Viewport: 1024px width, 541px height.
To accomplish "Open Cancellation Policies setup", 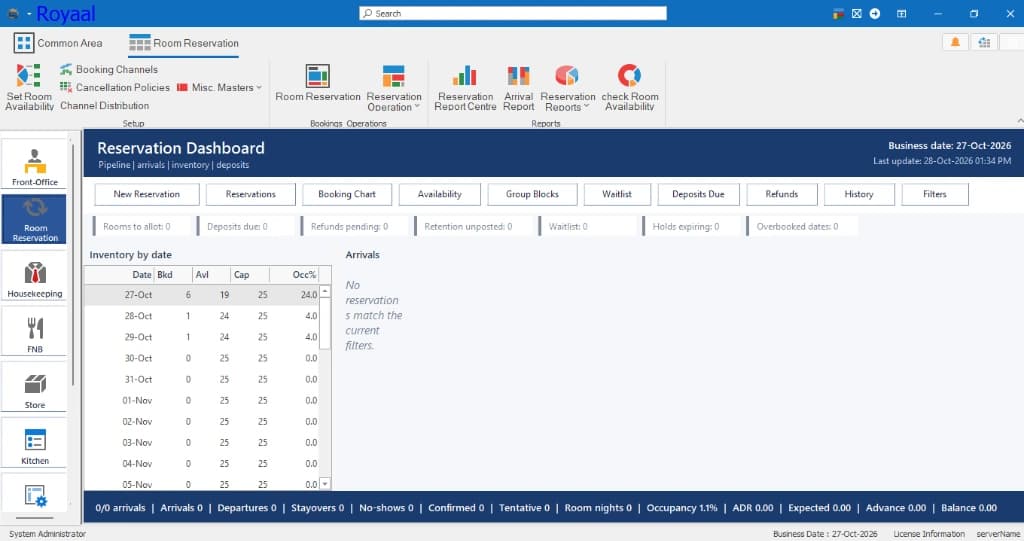I will (114, 87).
